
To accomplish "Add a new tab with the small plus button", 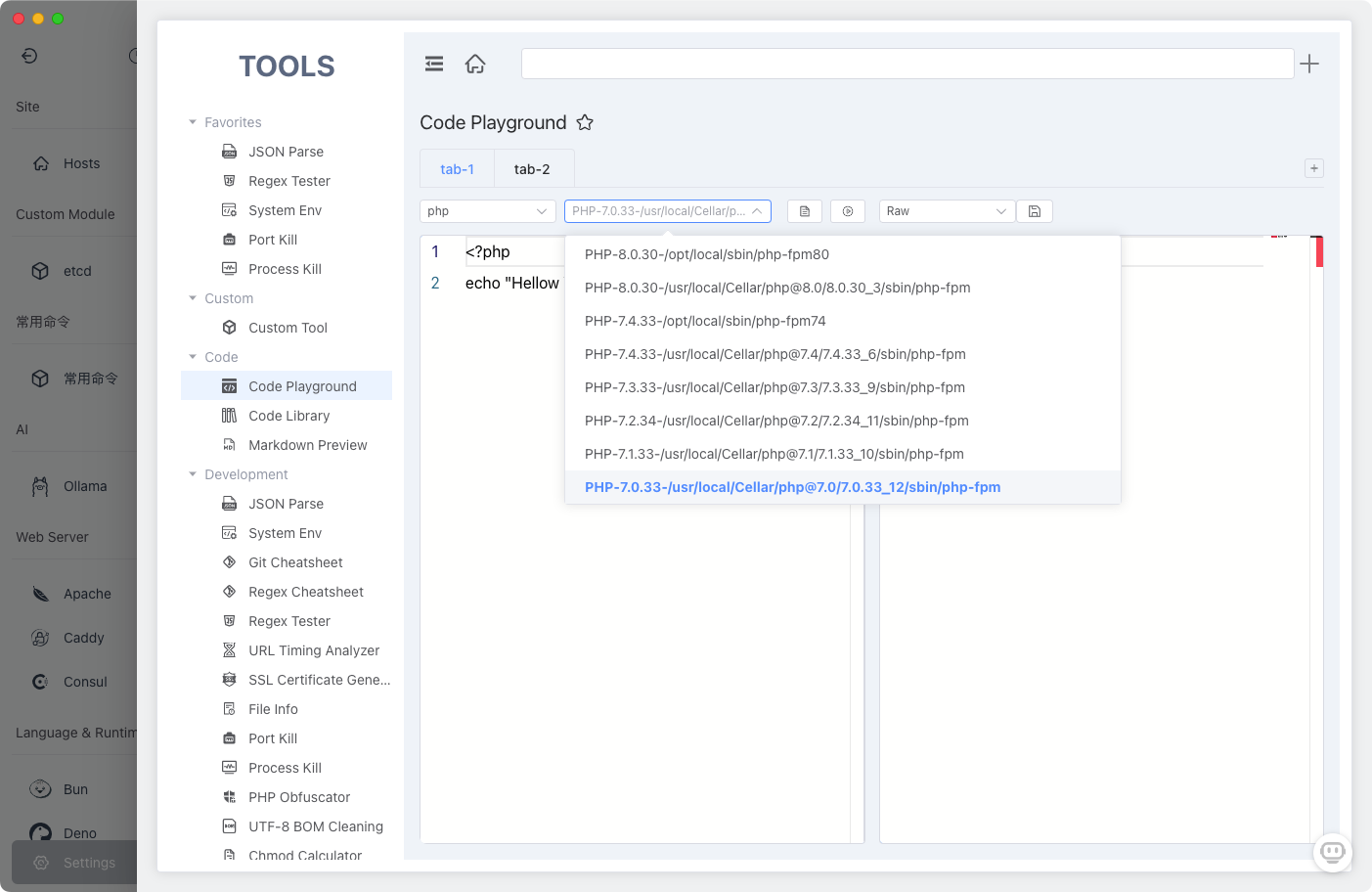I will pos(1314,168).
